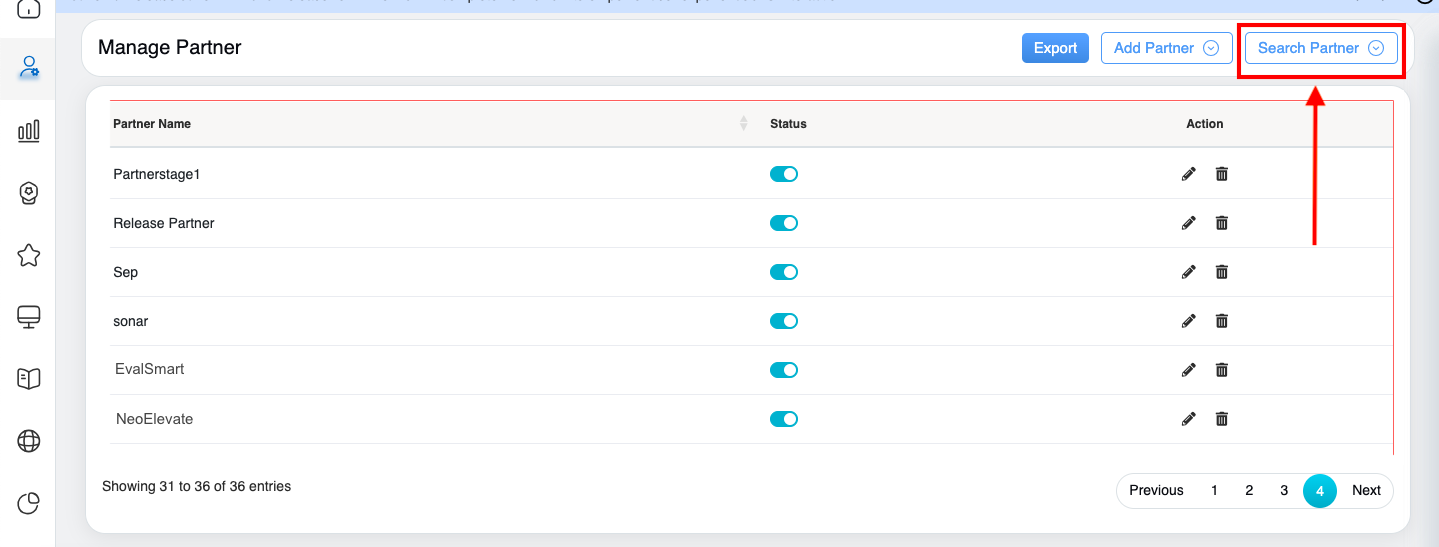The height and width of the screenshot is (547, 1439).
Task: Click the user settings sidebar icon
Action: click(x=29, y=68)
